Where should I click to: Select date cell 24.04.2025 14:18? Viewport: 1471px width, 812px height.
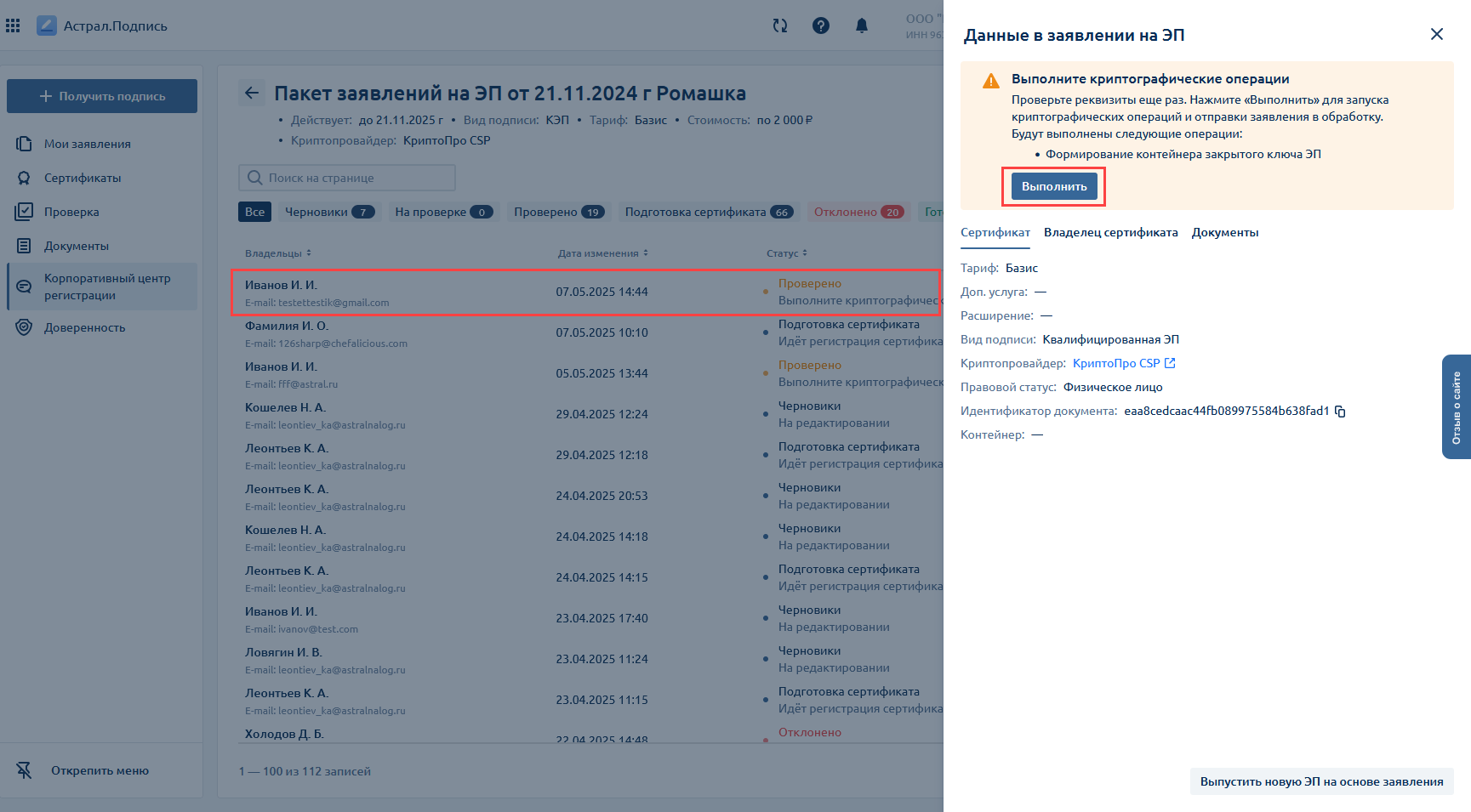coord(602,537)
